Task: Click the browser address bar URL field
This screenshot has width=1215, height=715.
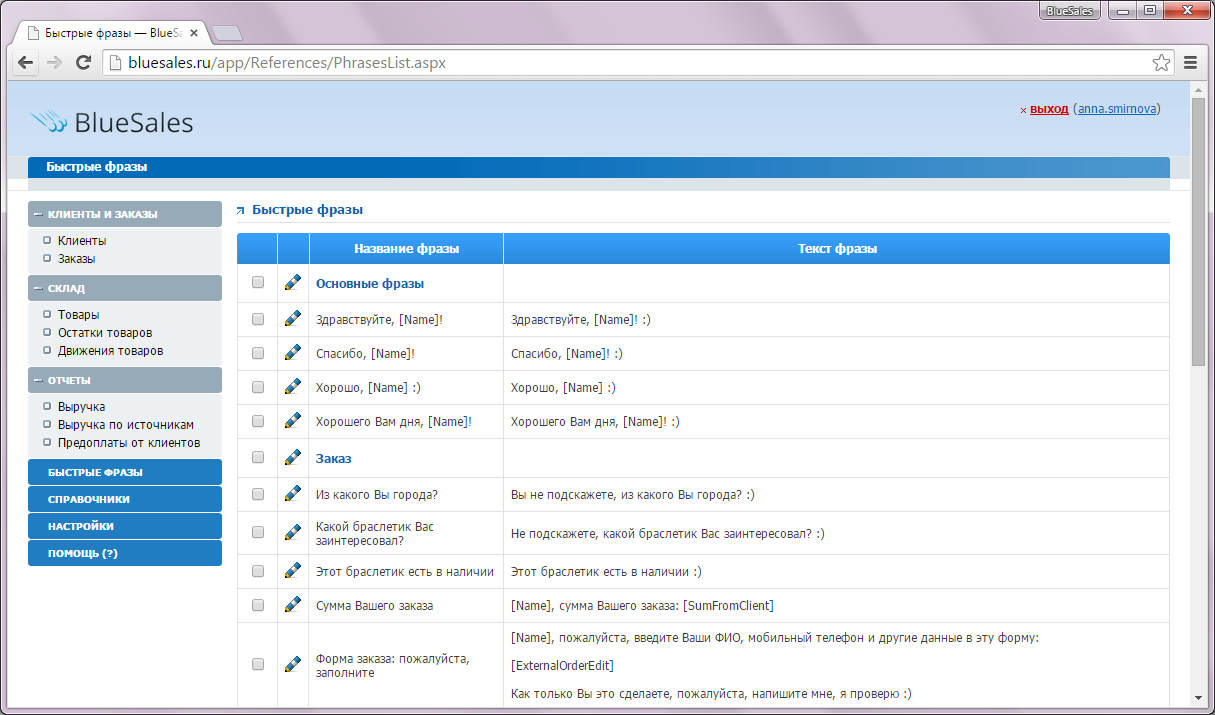Action: (x=600, y=63)
